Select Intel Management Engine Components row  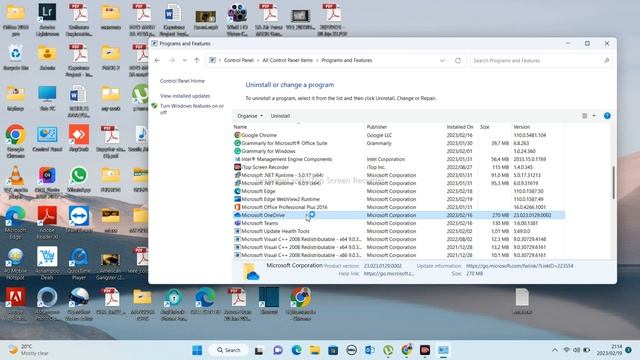click(x=399, y=159)
